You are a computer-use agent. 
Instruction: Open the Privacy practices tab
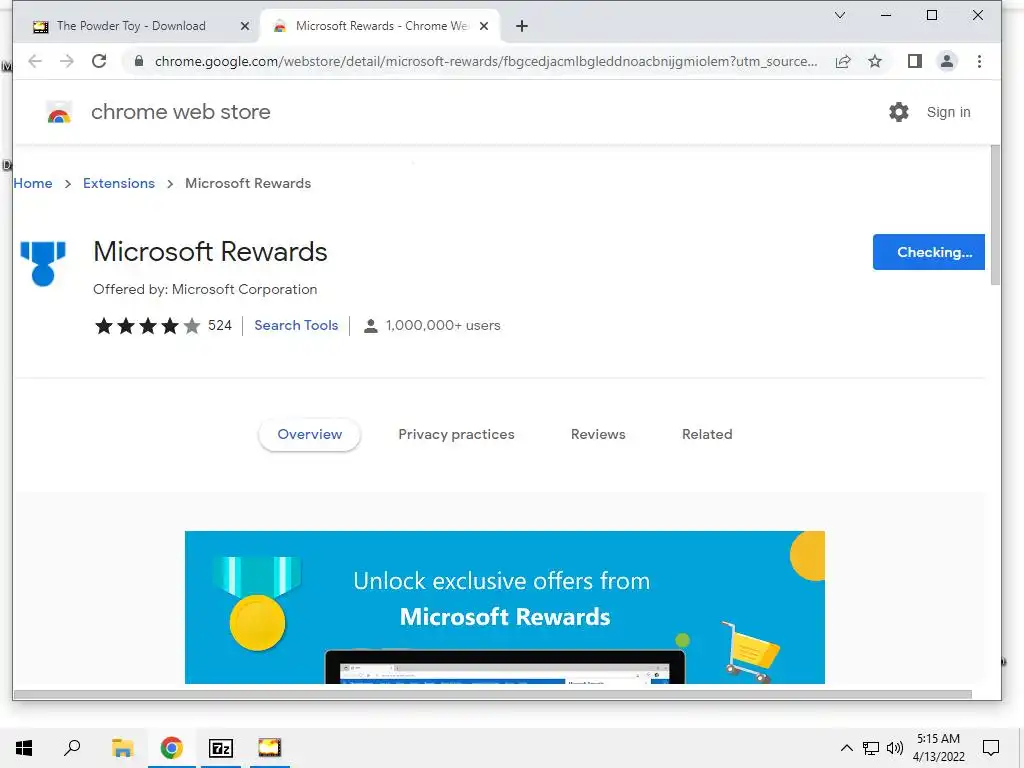456,434
